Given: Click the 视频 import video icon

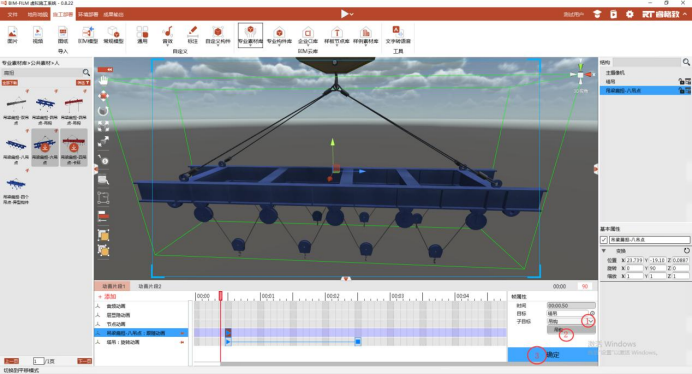Looking at the screenshot, I should point(38,35).
